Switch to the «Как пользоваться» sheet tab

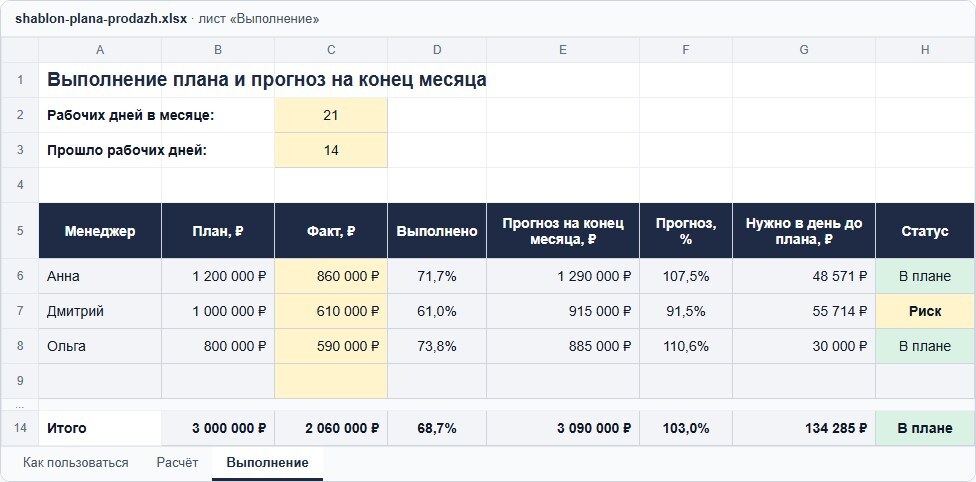click(x=75, y=463)
